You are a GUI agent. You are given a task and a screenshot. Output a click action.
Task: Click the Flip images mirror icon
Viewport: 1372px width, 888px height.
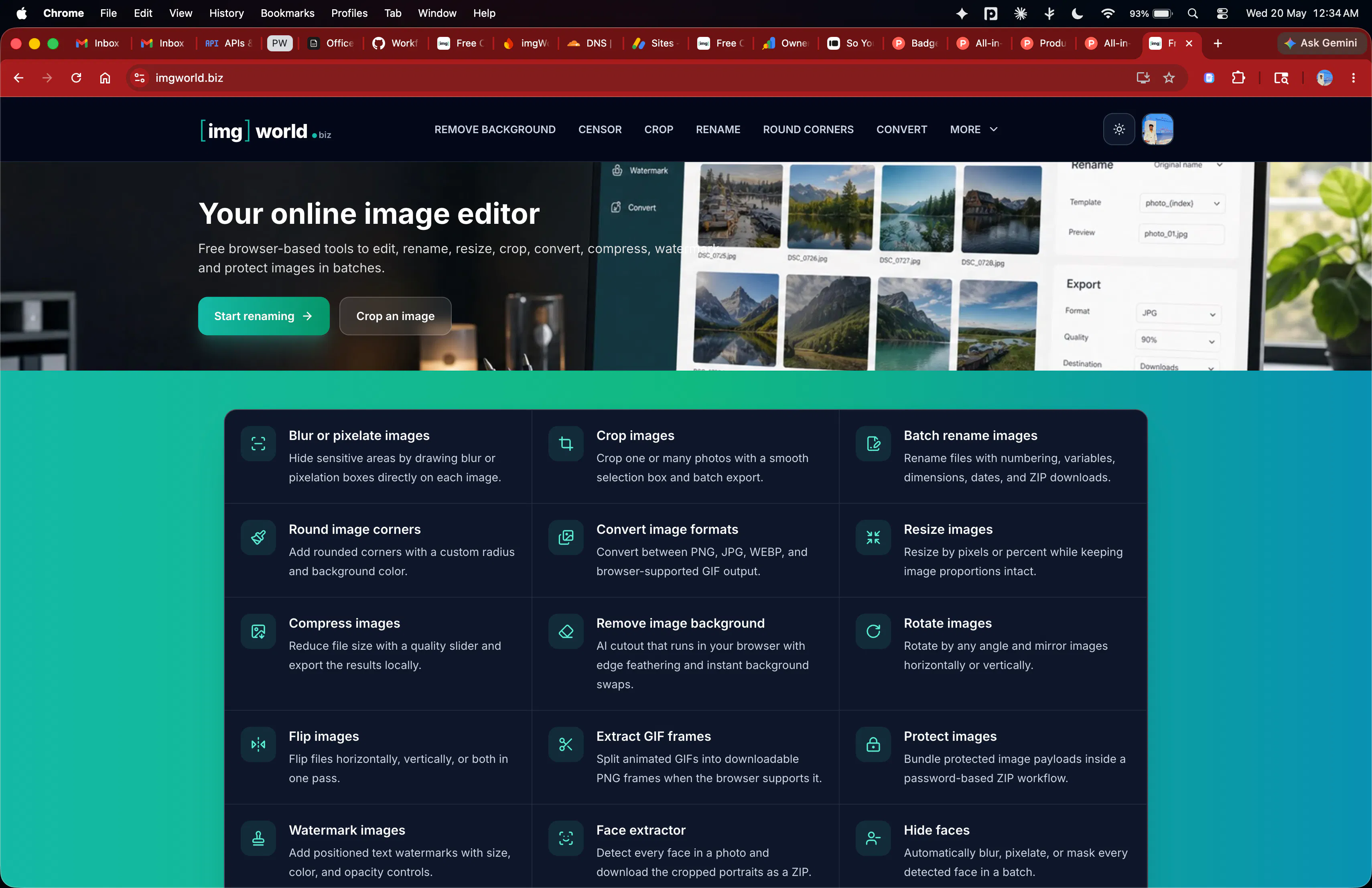258,744
